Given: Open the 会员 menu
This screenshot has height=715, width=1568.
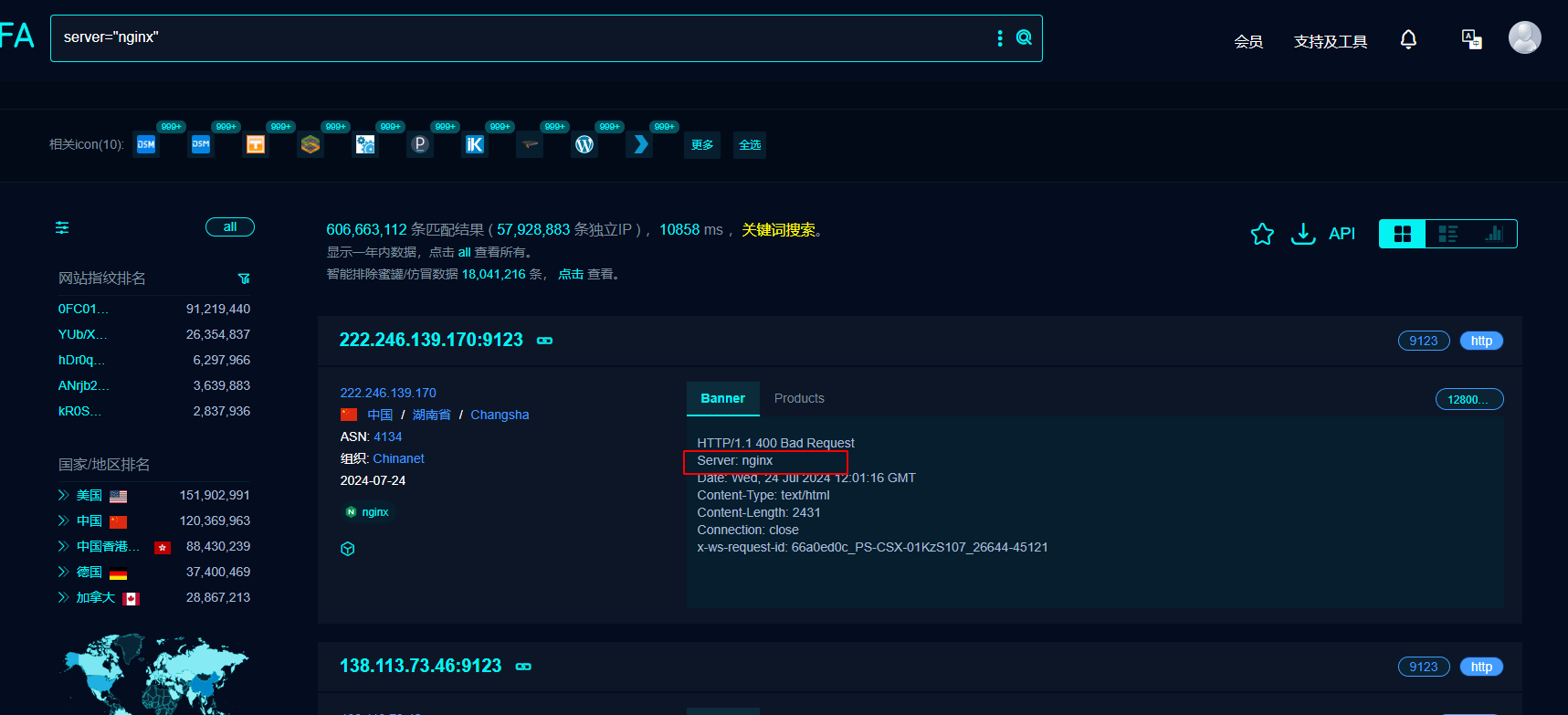Looking at the screenshot, I should click(1248, 42).
